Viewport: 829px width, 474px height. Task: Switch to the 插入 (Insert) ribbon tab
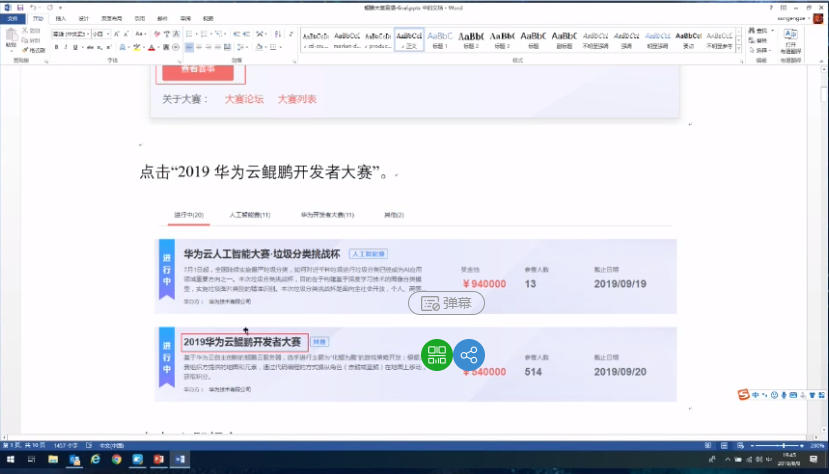coord(61,18)
